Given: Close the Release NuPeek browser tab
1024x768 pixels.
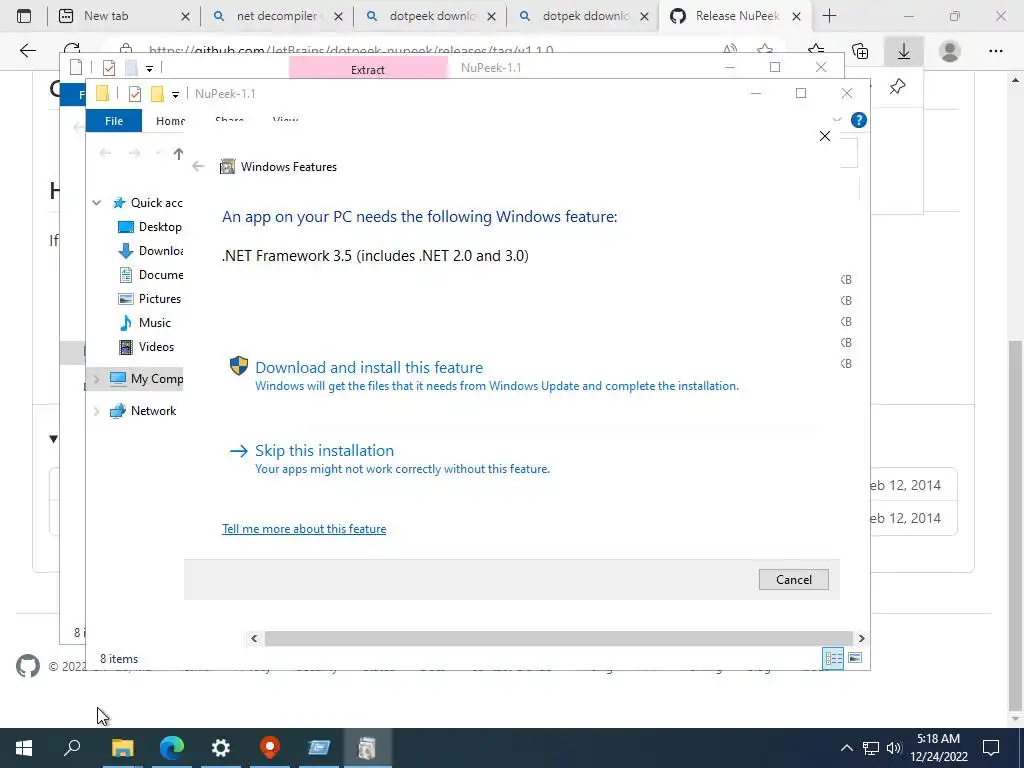Looking at the screenshot, I should [x=796, y=16].
